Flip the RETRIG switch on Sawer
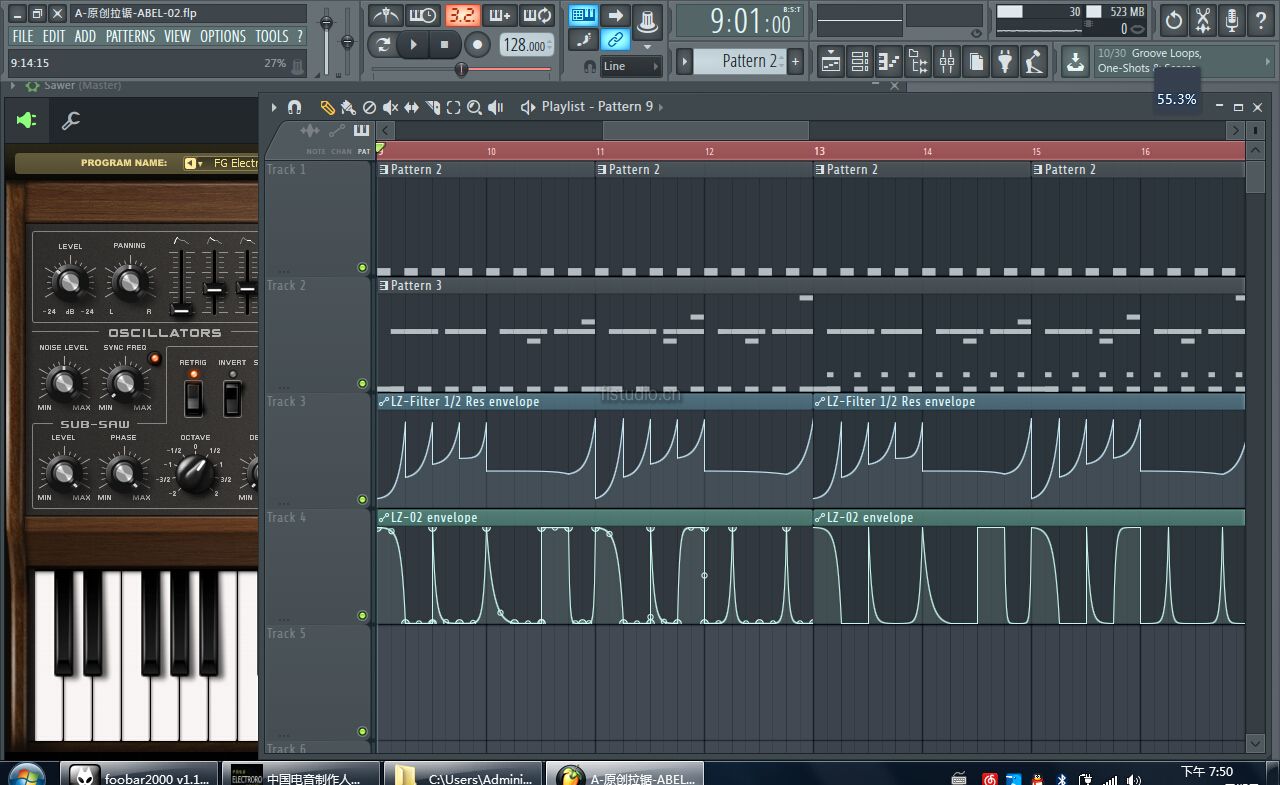The image size is (1280, 785). tap(193, 398)
